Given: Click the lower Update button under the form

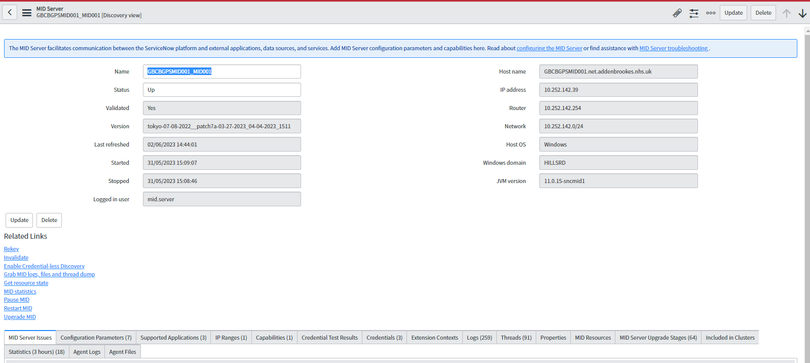Looking at the screenshot, I should click(x=19, y=220).
